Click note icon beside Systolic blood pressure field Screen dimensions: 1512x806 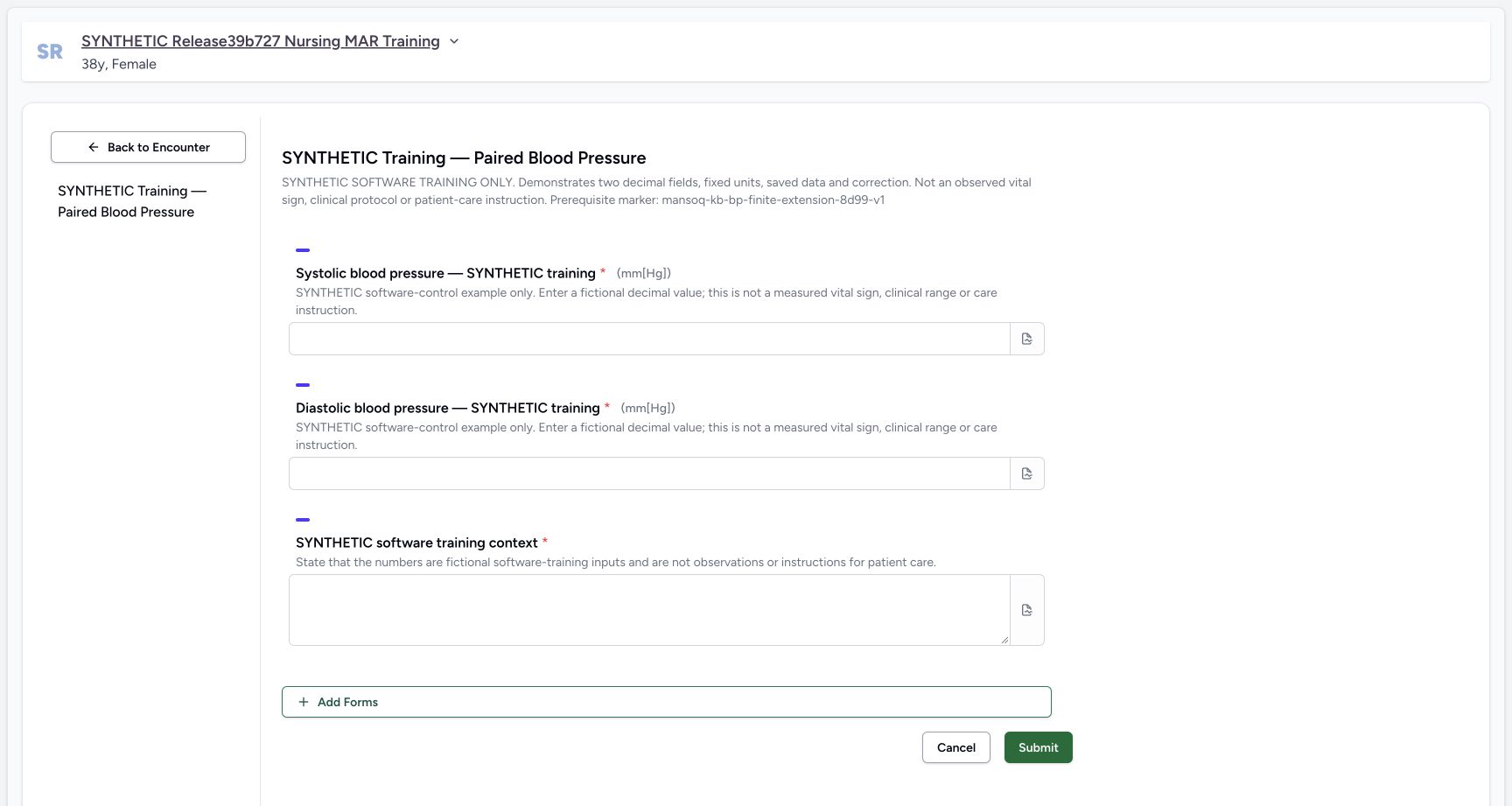[x=1027, y=339]
